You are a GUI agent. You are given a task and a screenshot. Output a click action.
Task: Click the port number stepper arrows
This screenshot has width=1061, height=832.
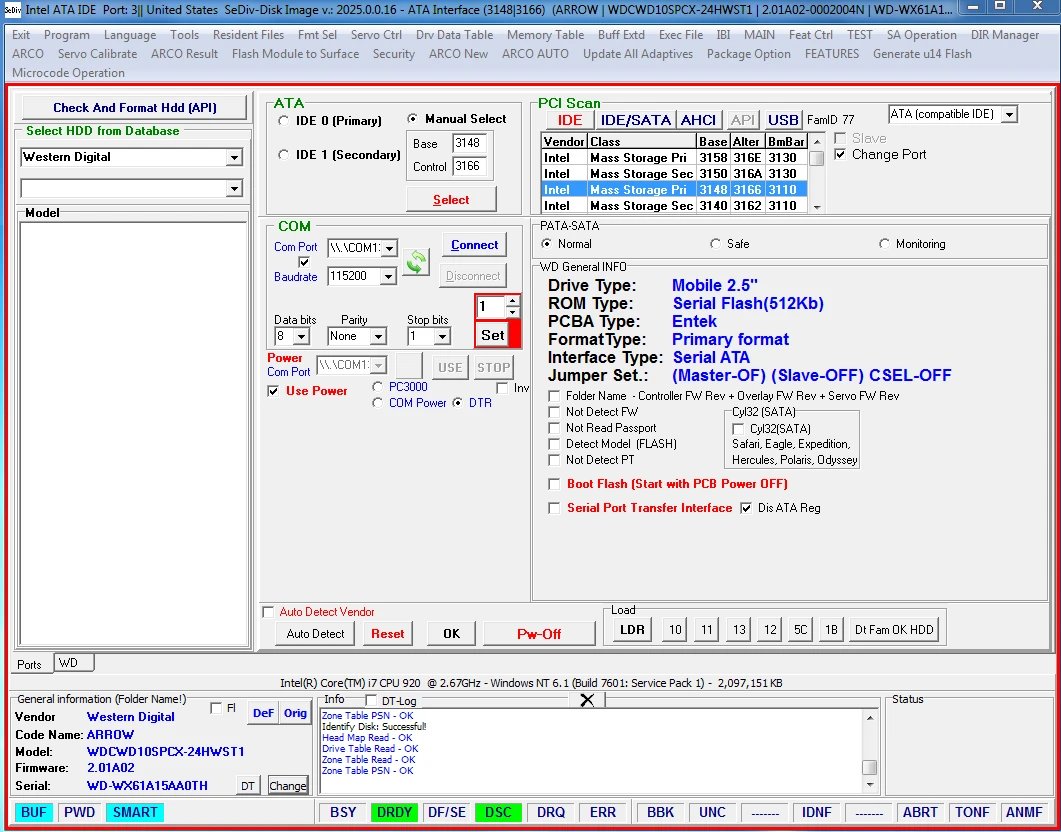click(513, 306)
